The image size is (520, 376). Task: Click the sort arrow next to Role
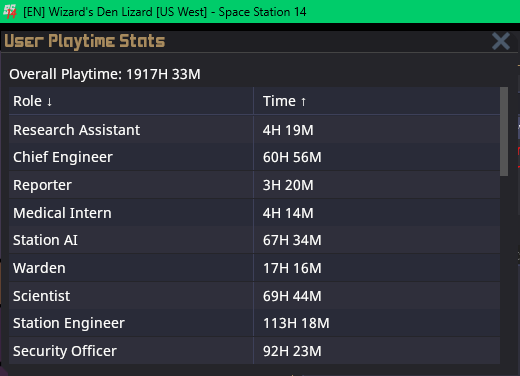pyautogui.click(x=49, y=102)
